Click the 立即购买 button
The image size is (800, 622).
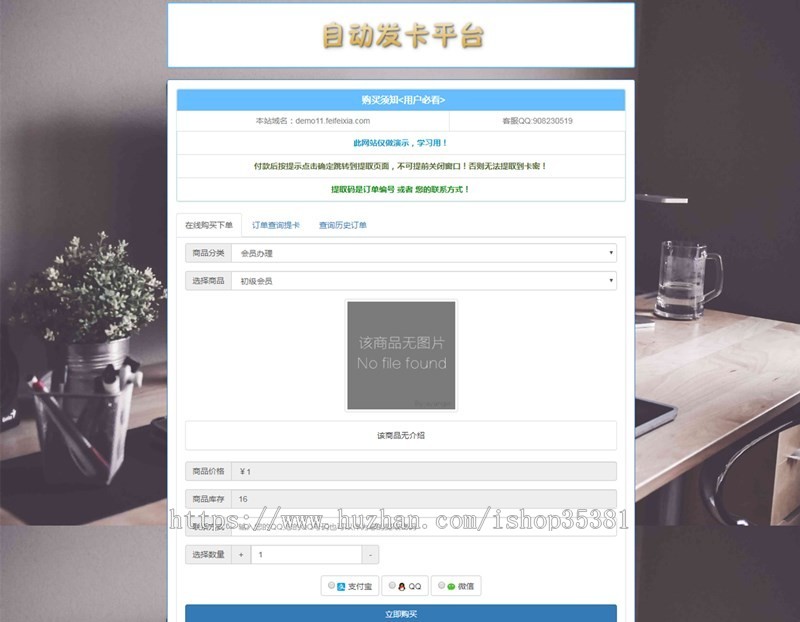401,613
